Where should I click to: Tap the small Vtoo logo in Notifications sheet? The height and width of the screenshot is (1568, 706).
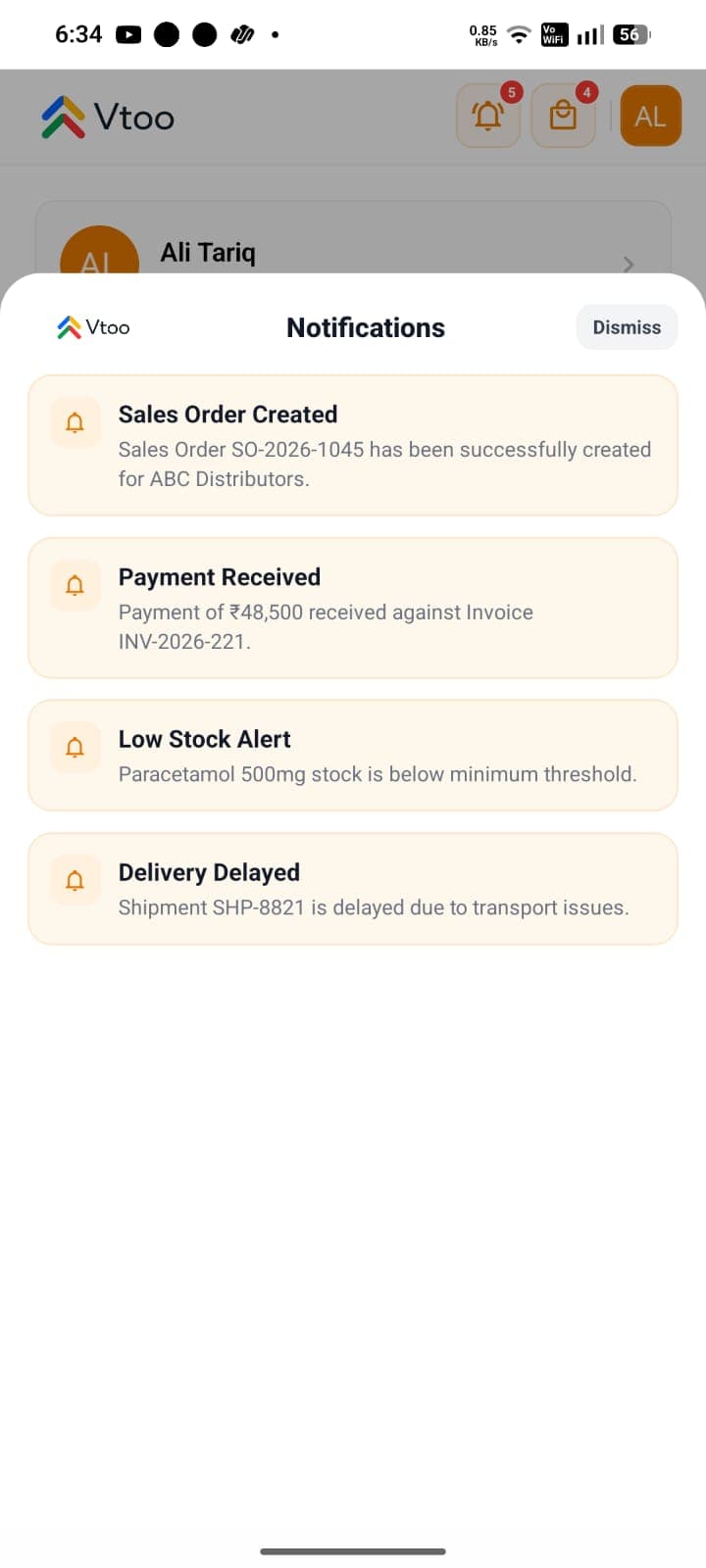point(93,327)
